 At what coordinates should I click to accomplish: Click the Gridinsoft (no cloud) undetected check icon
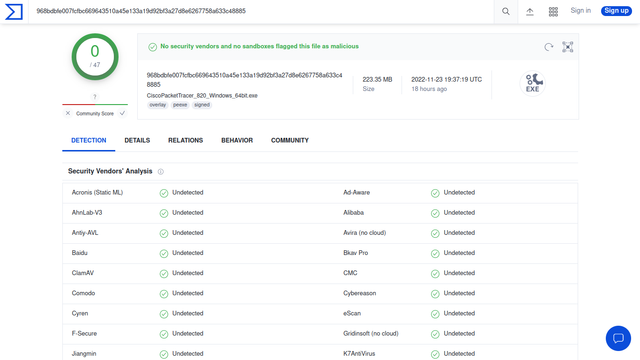point(435,334)
